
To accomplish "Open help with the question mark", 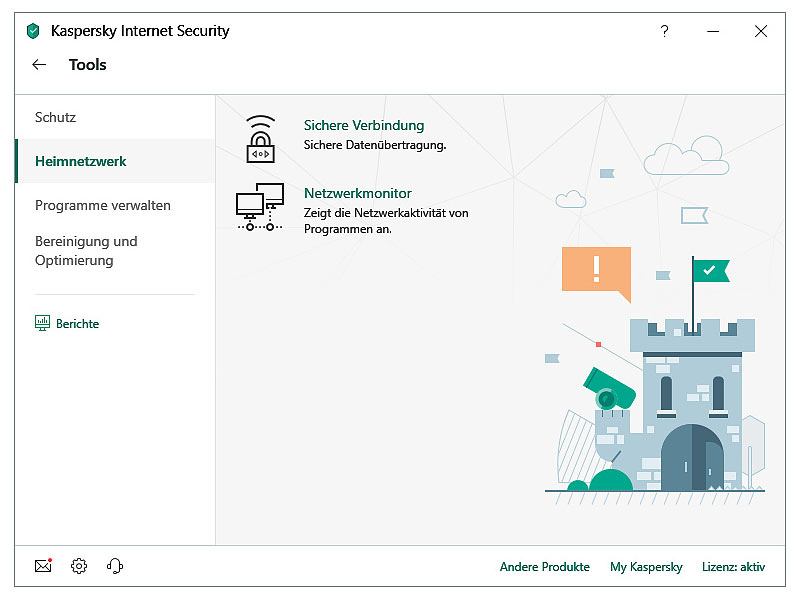I will [664, 31].
